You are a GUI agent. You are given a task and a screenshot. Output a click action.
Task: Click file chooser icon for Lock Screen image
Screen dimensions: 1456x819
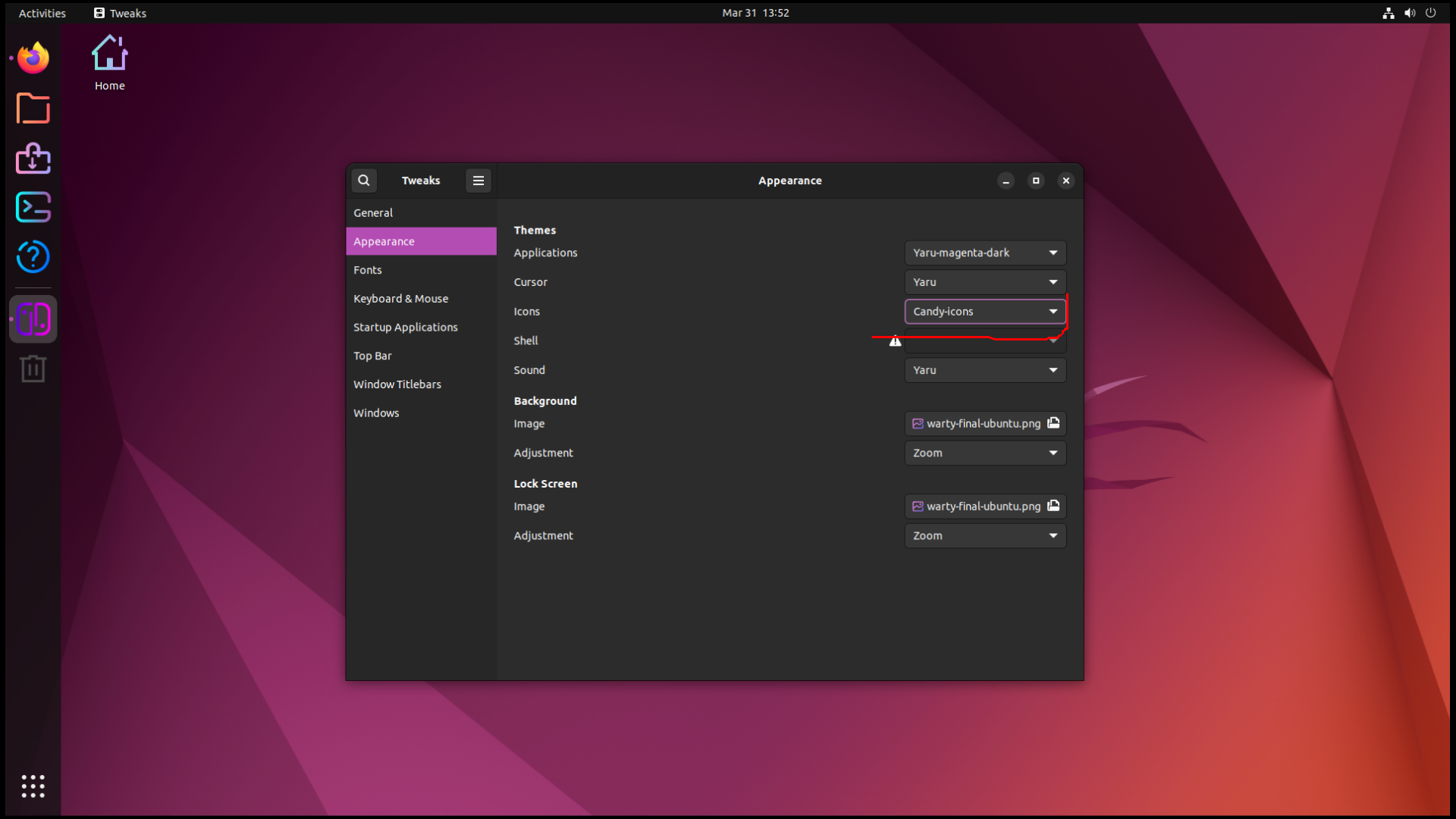tap(1053, 506)
